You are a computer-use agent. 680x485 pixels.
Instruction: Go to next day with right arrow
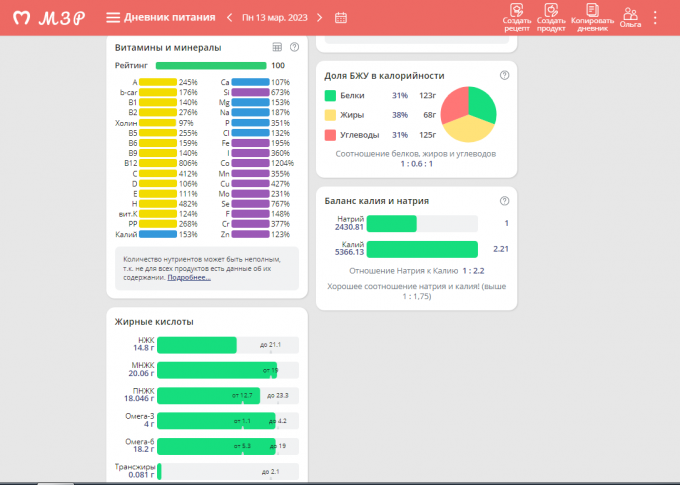(x=320, y=18)
